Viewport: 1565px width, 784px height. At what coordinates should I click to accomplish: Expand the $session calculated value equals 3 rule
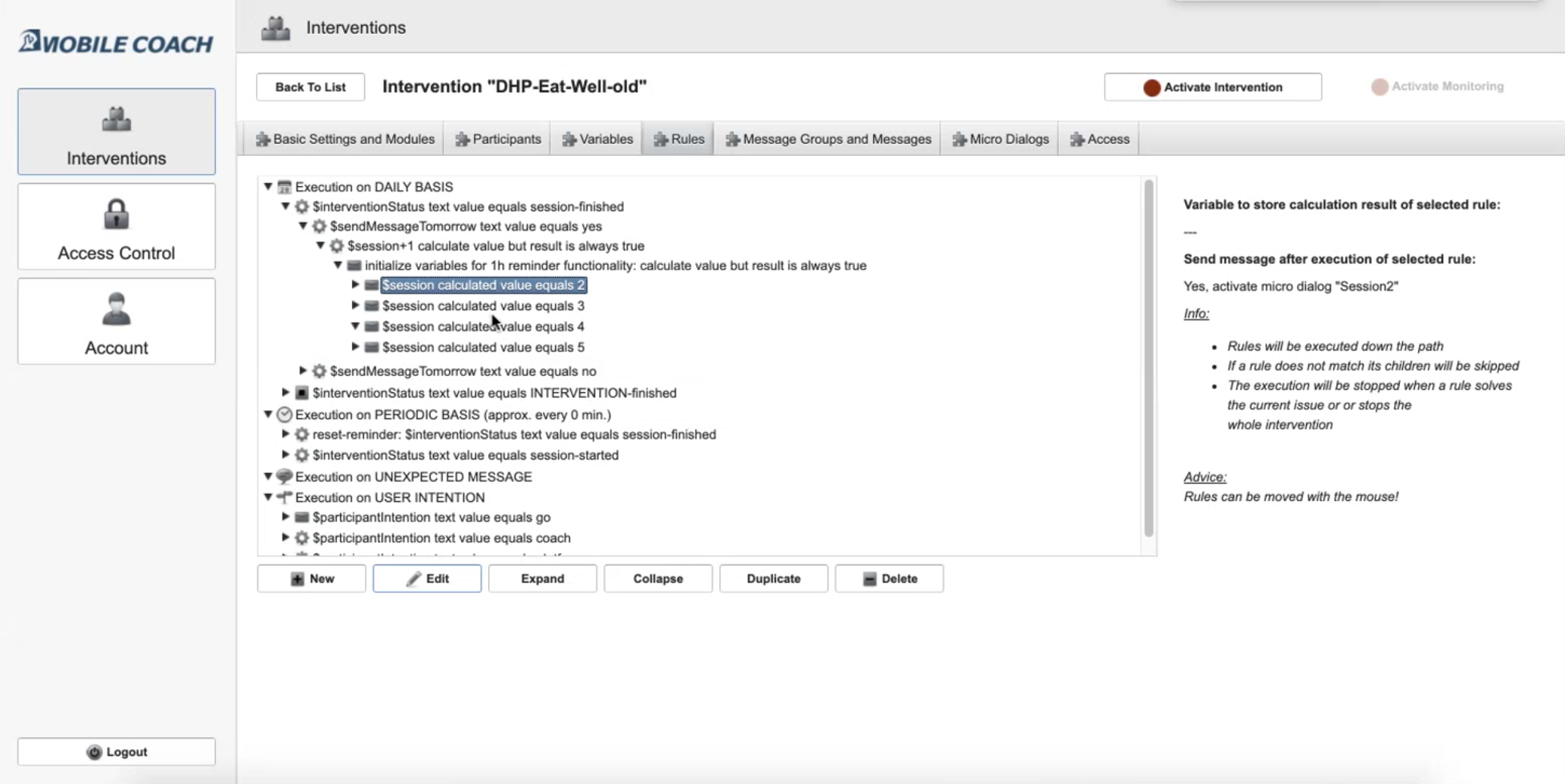pyautogui.click(x=355, y=306)
